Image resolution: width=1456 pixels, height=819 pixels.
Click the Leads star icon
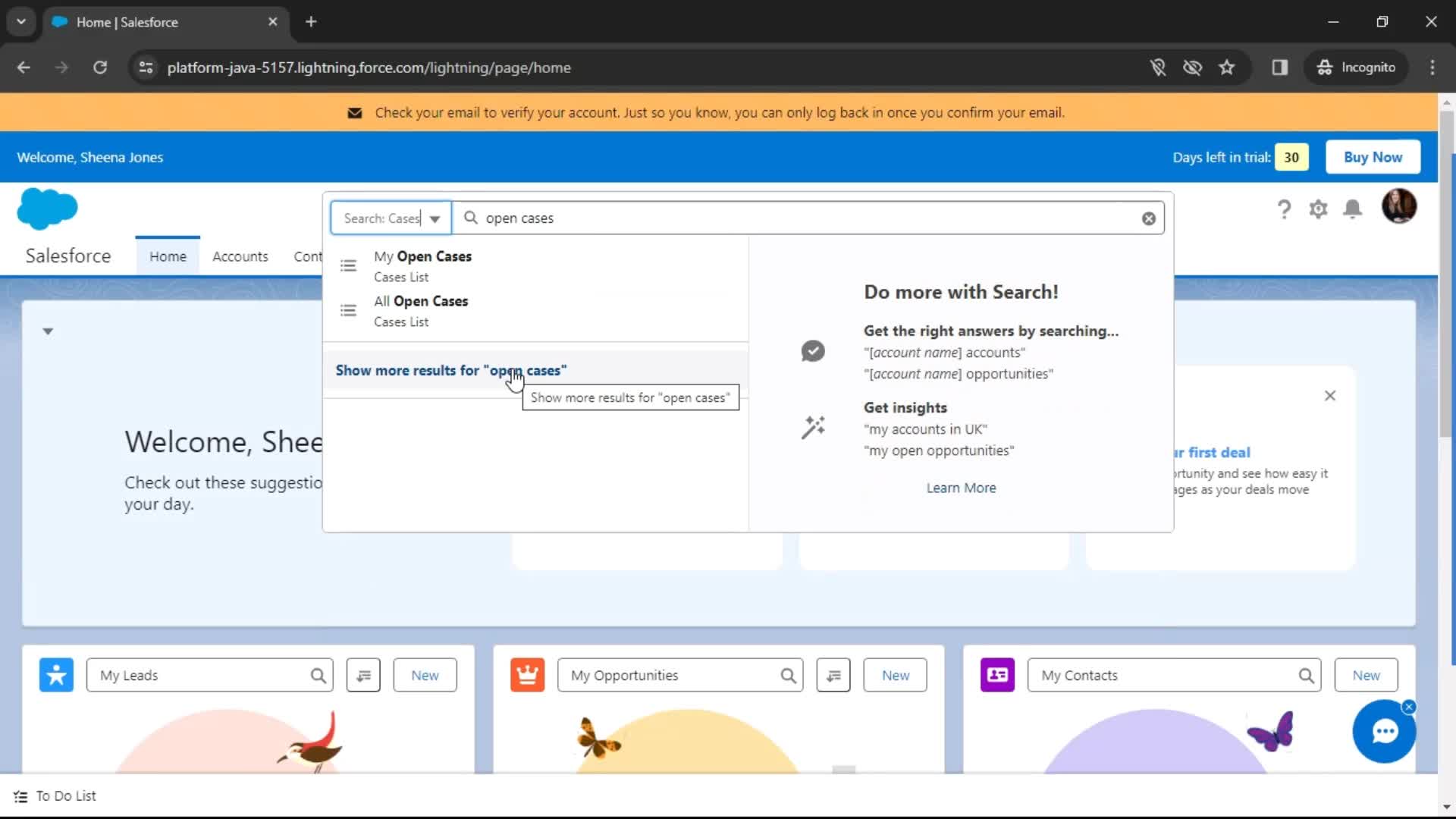(56, 675)
